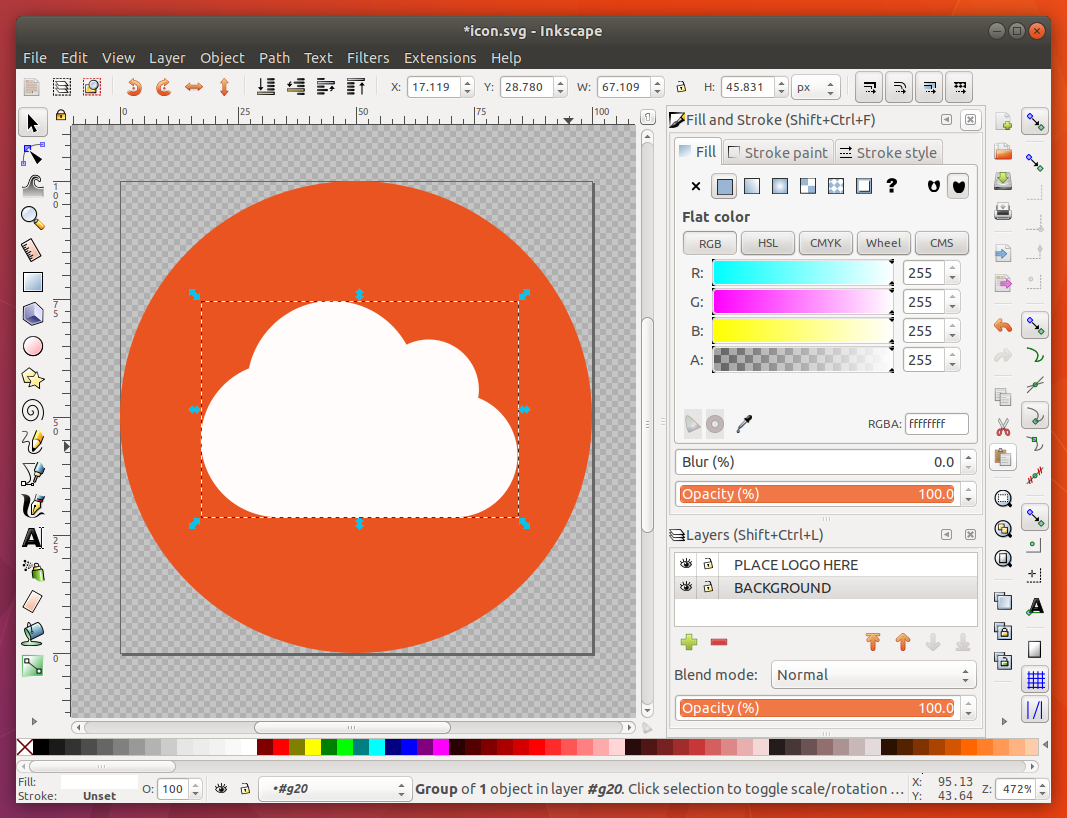Click the green Add layer plus icon
1067x818 pixels.
688,643
